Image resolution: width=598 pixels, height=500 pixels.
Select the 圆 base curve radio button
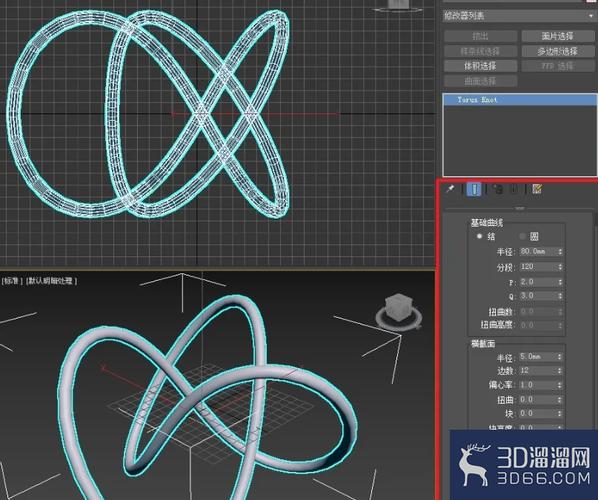tap(522, 237)
